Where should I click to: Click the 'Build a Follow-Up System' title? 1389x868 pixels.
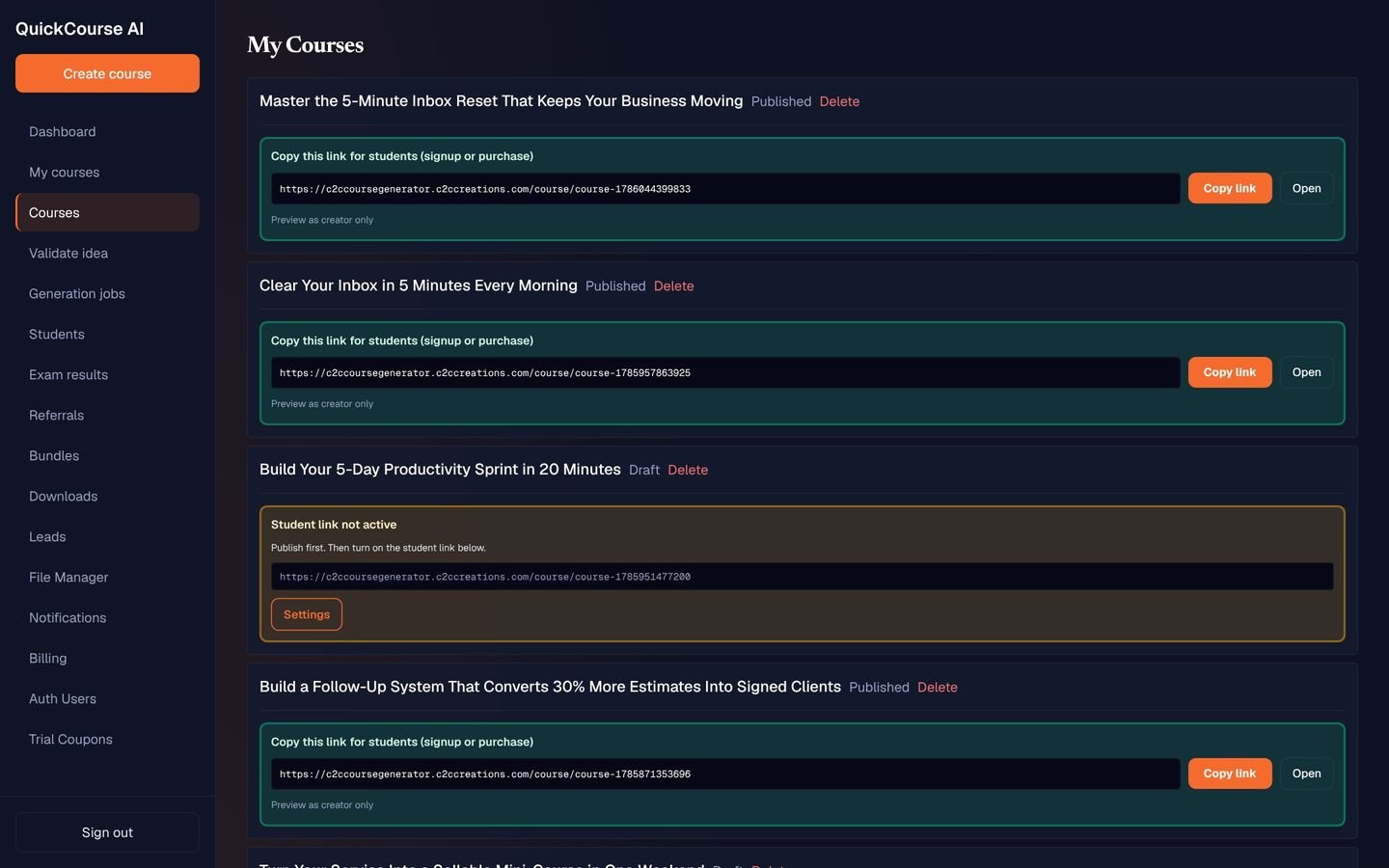pyautogui.click(x=550, y=687)
